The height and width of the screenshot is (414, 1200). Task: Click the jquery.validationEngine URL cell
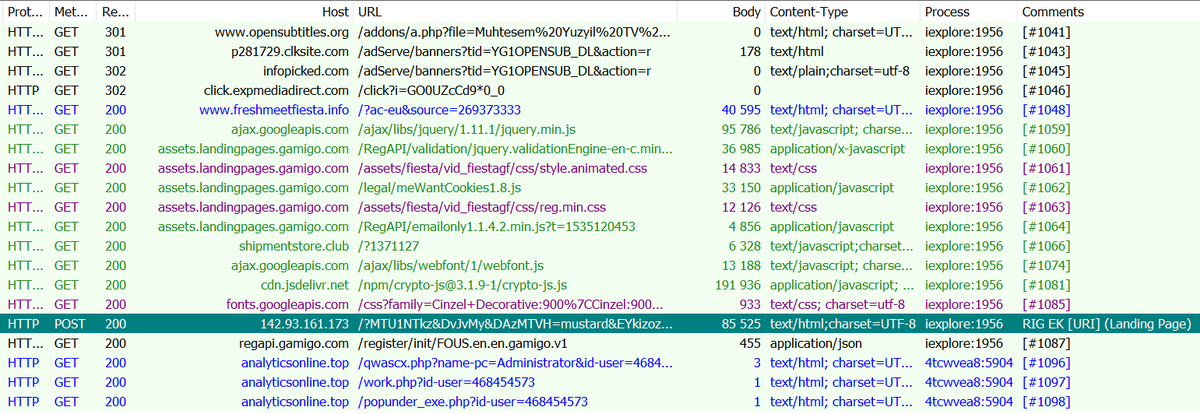(x=515, y=149)
